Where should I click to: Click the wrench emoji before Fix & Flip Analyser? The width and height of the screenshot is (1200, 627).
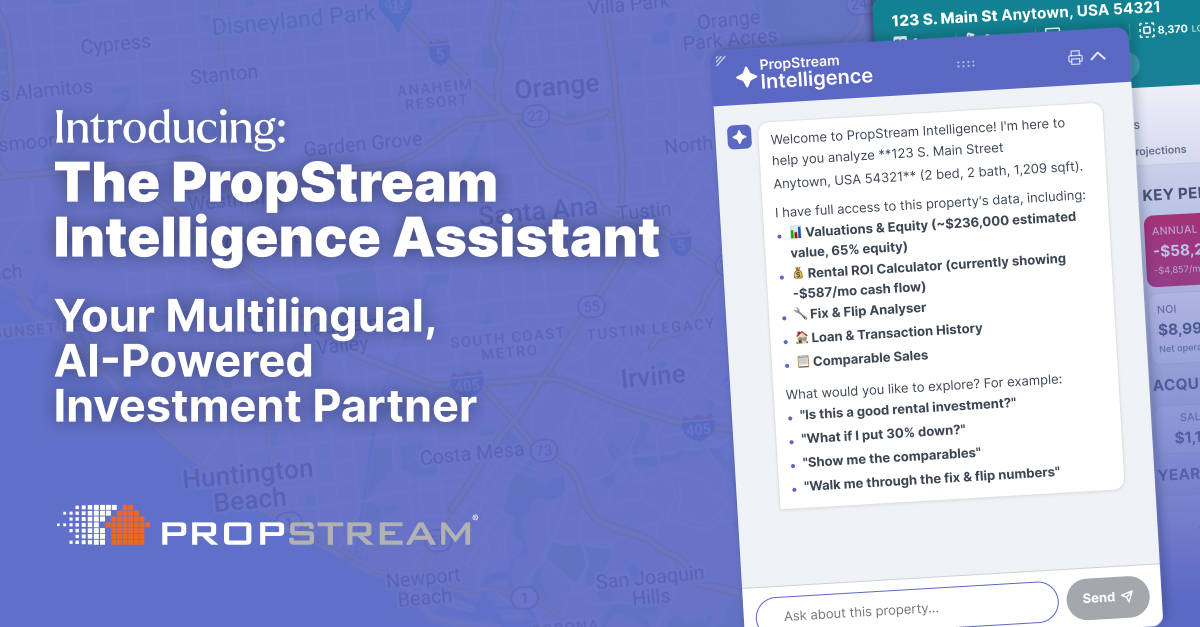coord(801,316)
